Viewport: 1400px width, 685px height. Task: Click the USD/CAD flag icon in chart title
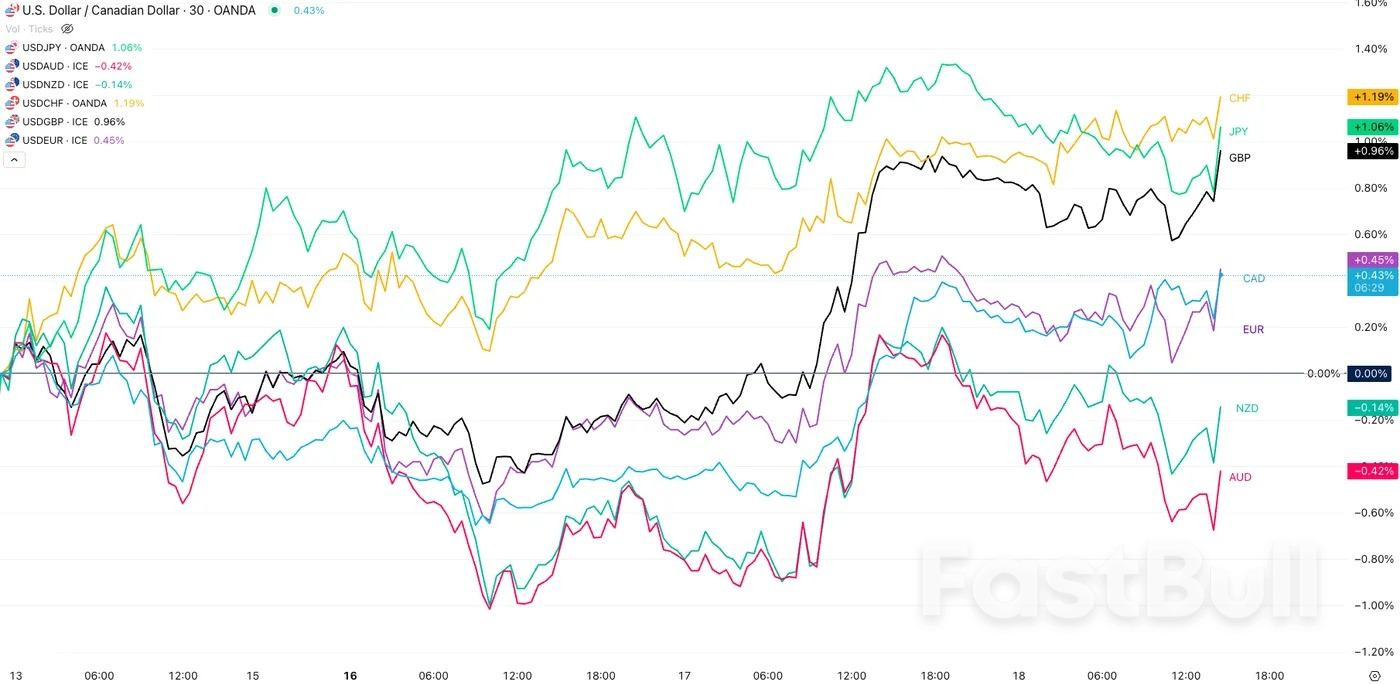click(x=11, y=10)
